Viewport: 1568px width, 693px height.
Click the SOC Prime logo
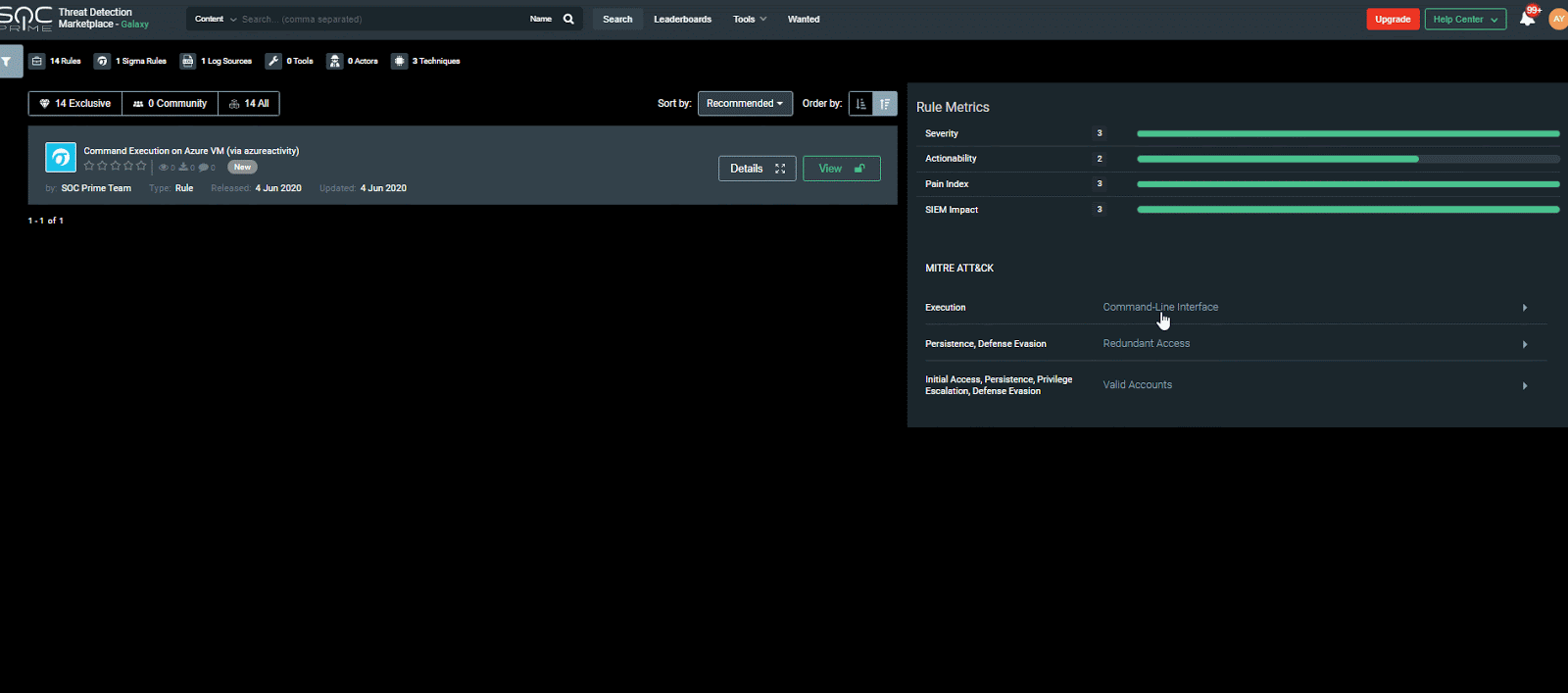pos(26,19)
